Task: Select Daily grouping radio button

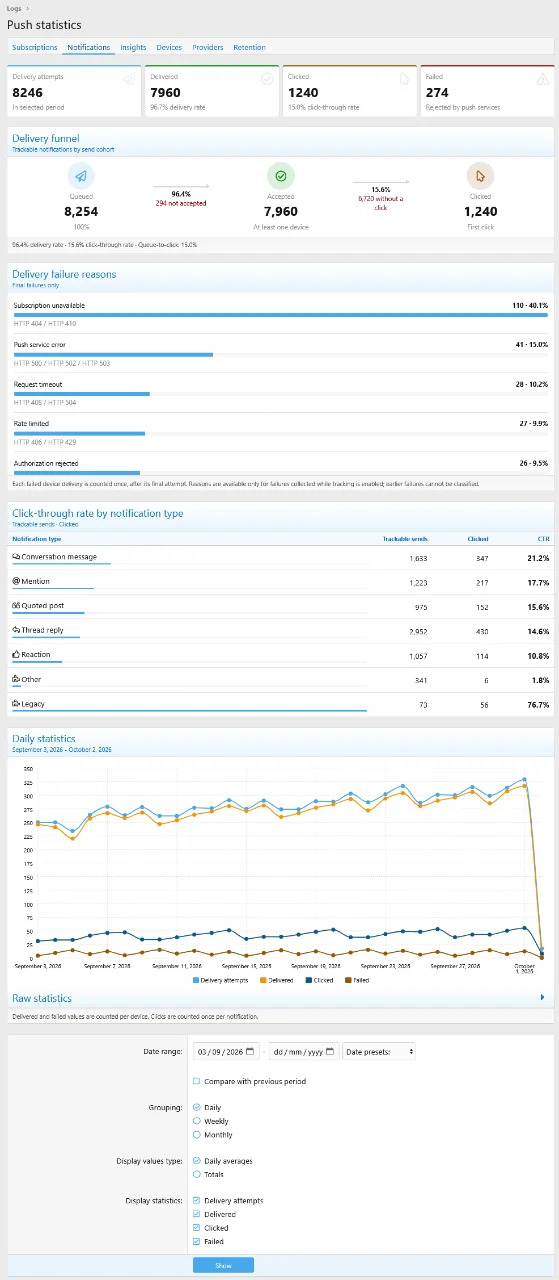Action: click(x=196, y=1108)
